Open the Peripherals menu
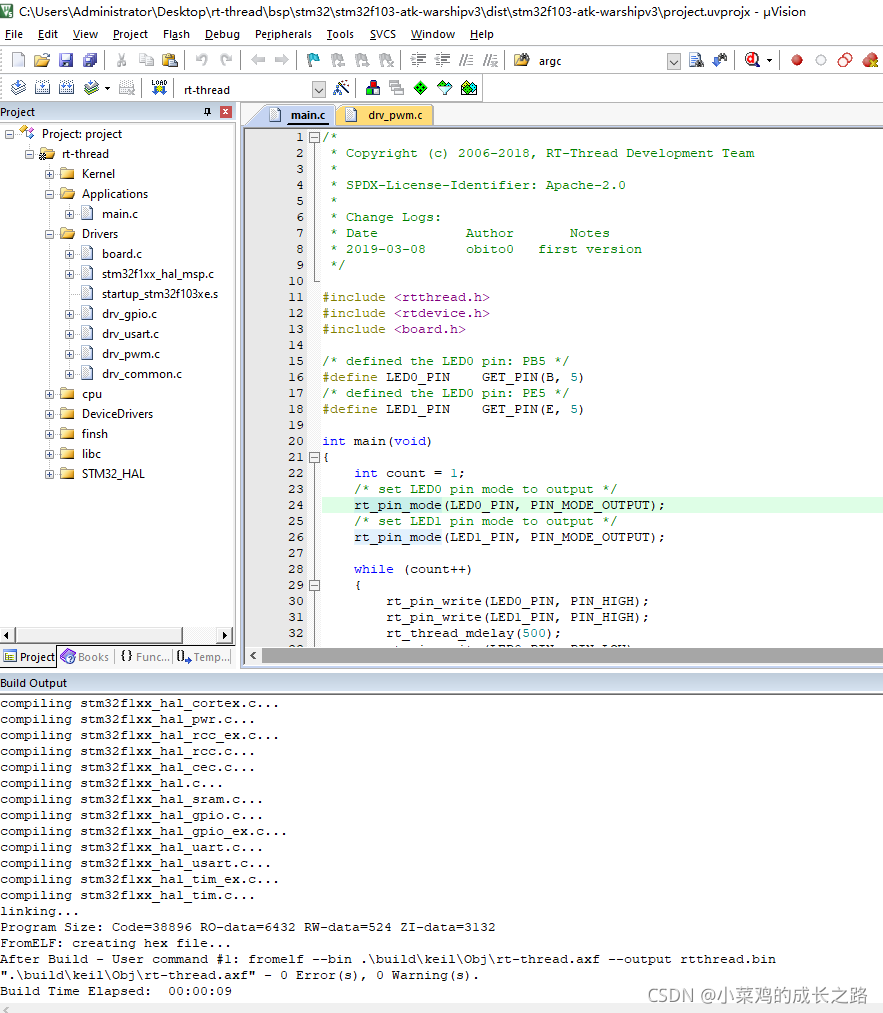This screenshot has width=883, height=1013. (283, 34)
